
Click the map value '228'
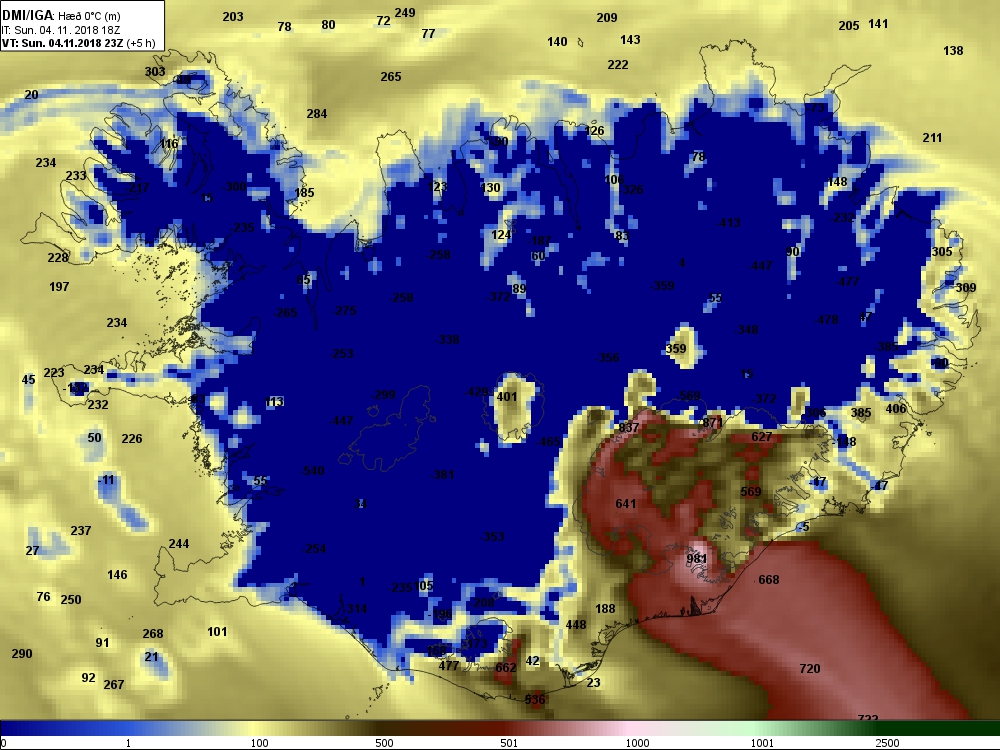57,258
